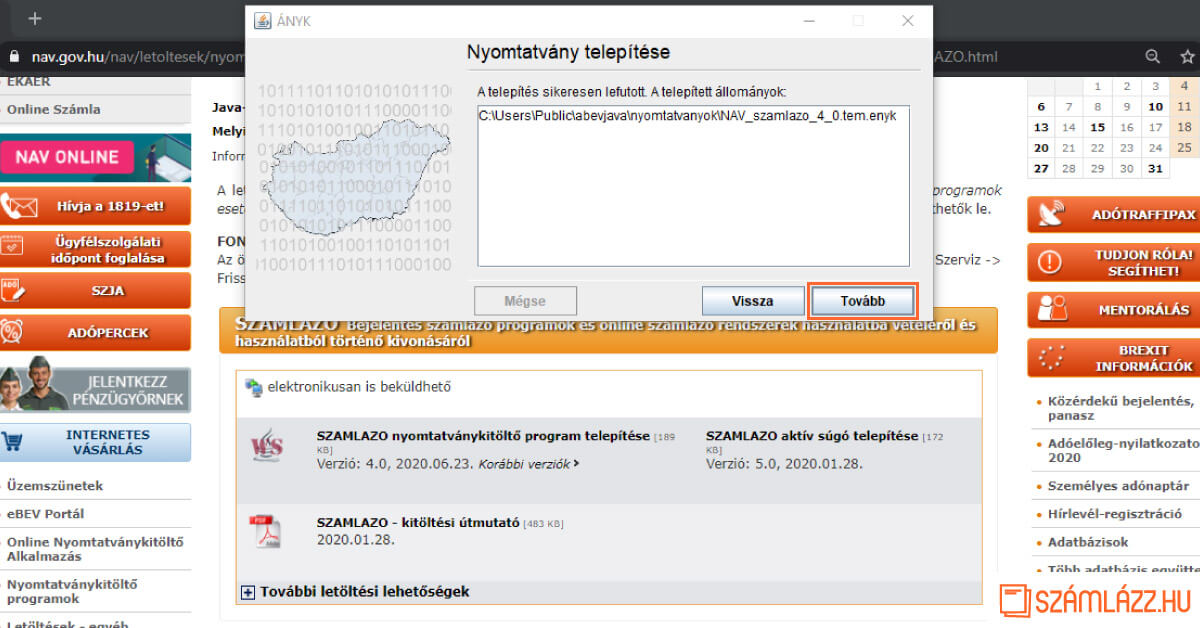1200x628 pixels.
Task: Click the SZAMLAZO installer program icon
Action: 267,448
